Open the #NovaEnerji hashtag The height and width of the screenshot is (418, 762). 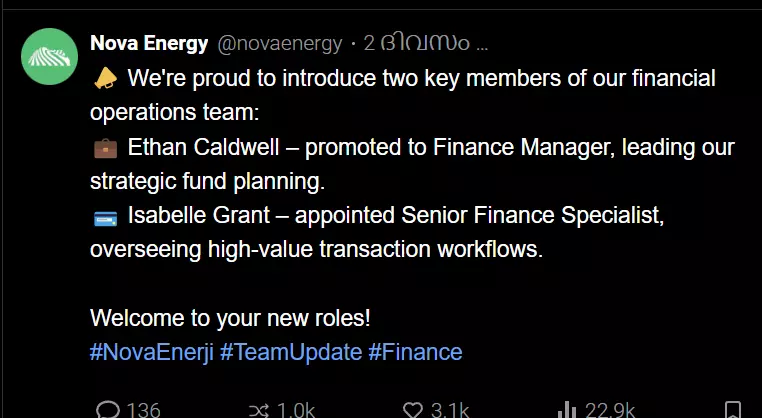(152, 352)
